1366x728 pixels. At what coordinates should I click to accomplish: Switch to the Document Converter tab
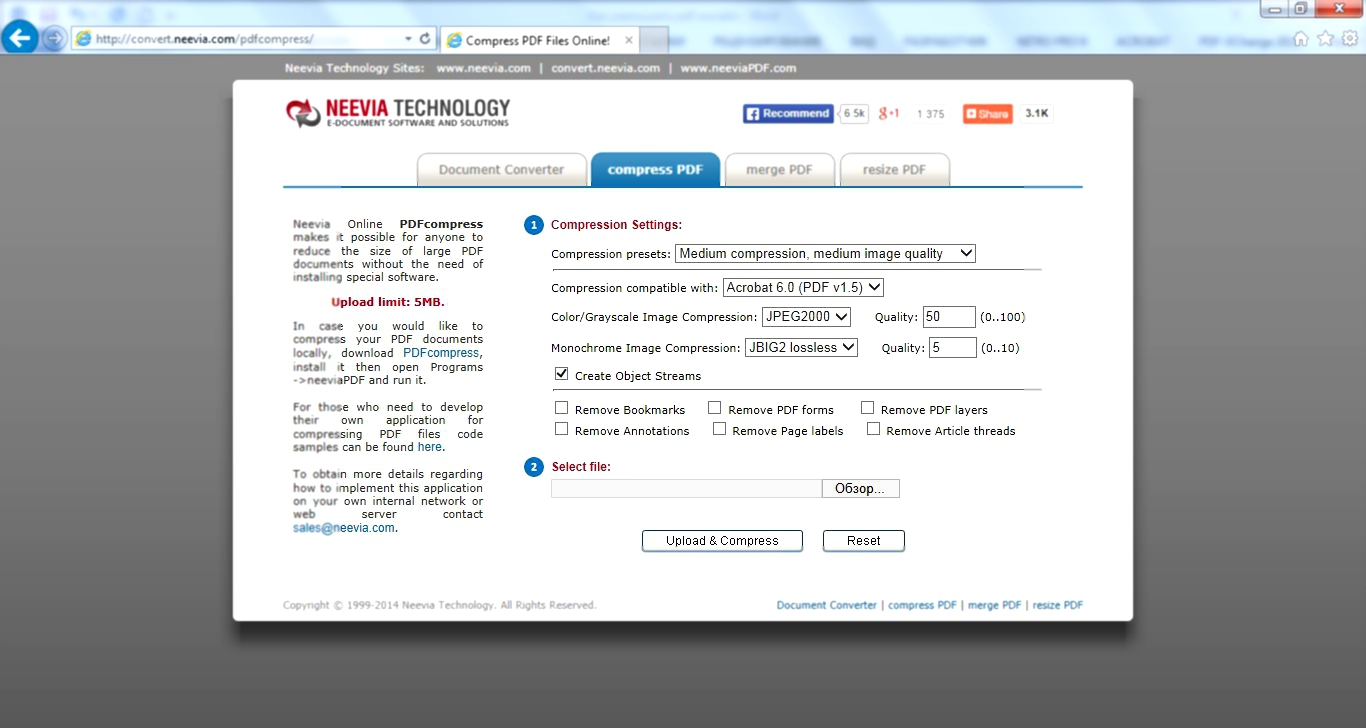(x=501, y=169)
